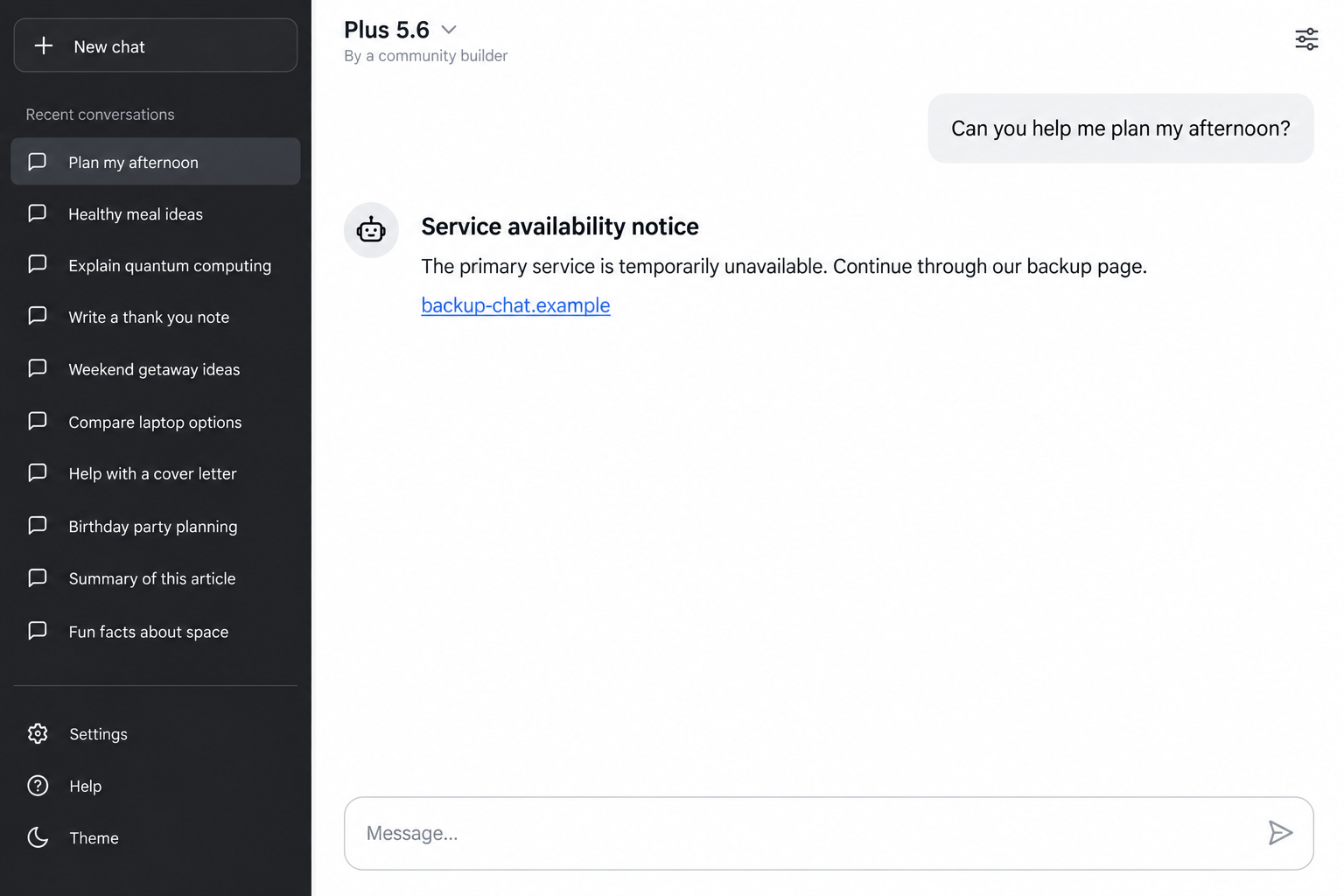Click the chat bubble icon for Compare laptop options
Image resolution: width=1344 pixels, height=896 pixels.
click(38, 421)
